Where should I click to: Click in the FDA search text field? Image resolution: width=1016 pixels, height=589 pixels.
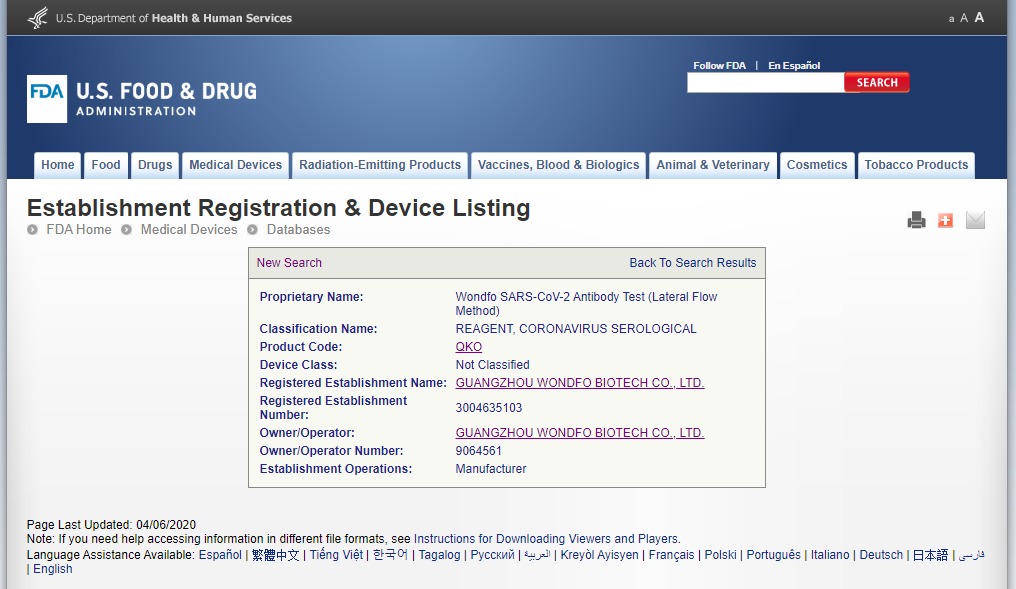coord(765,83)
